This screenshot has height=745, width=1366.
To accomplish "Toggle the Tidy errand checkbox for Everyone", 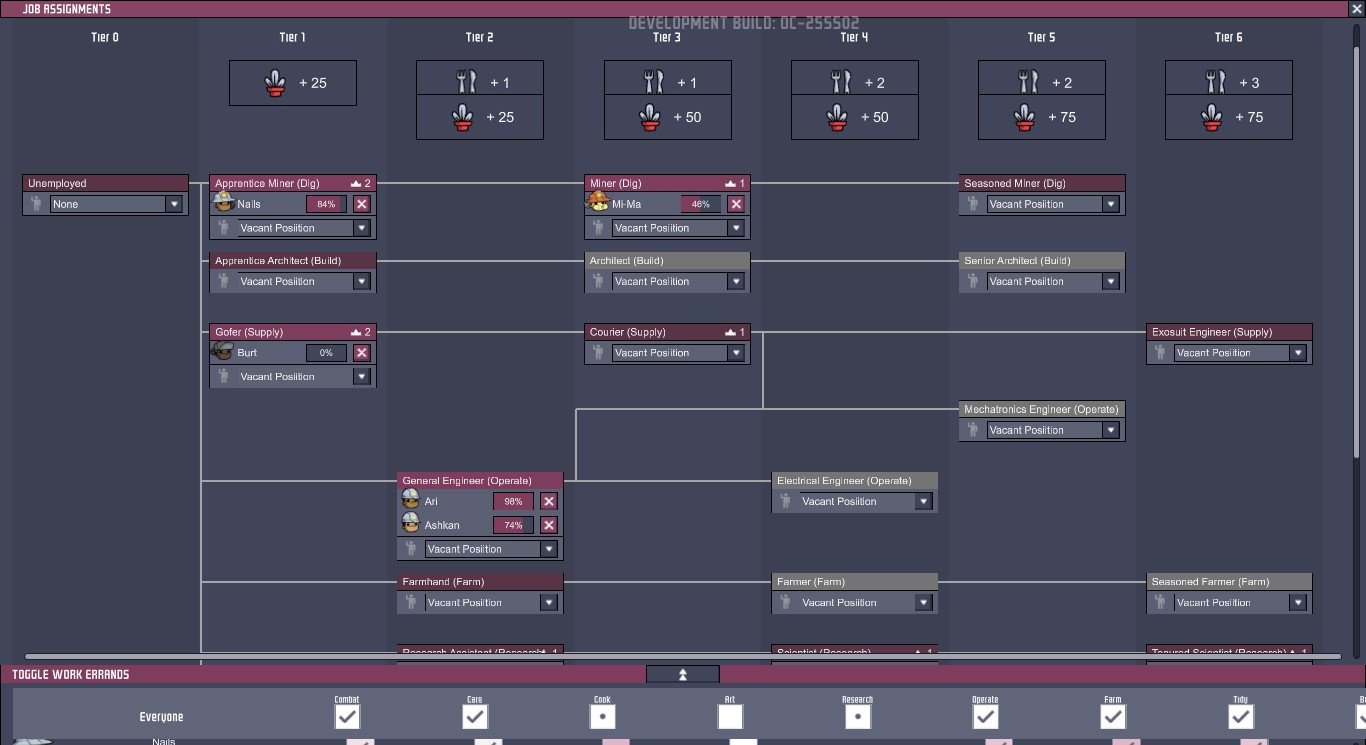I will [1241, 717].
